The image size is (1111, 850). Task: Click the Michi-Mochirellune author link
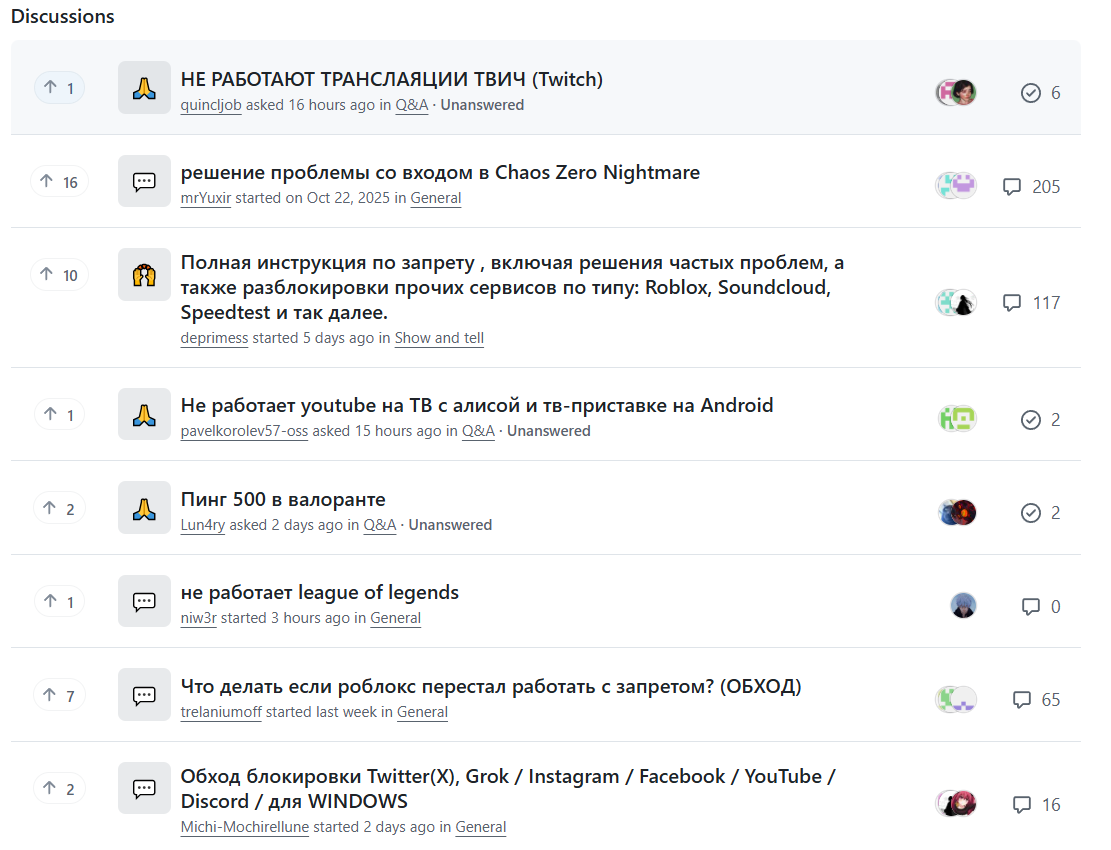pyautogui.click(x=245, y=827)
